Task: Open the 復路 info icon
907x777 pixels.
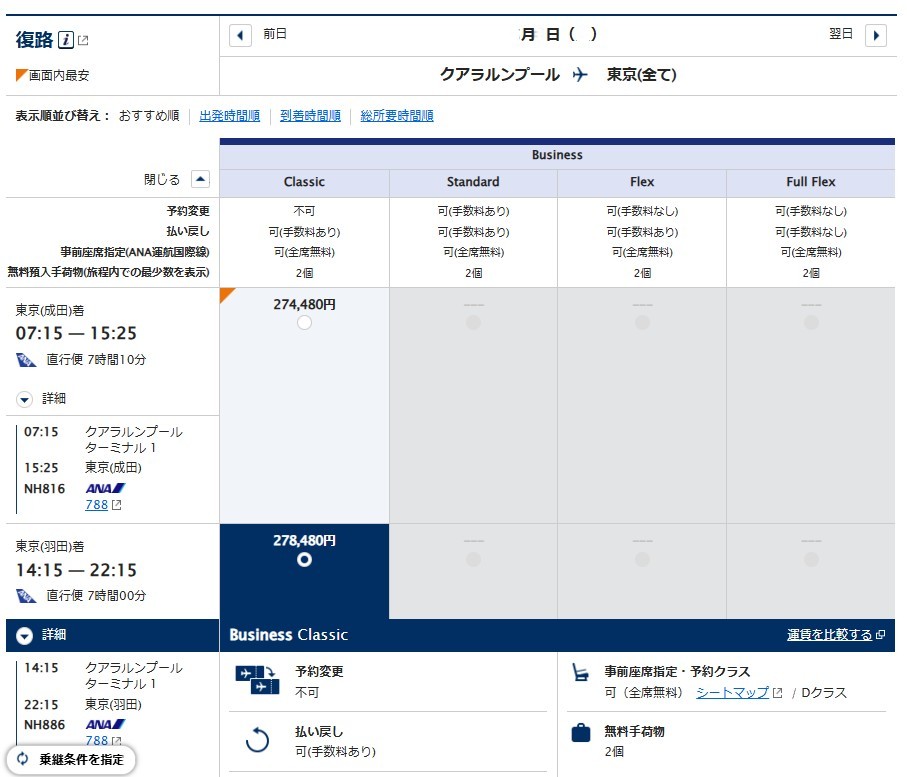Action: [66, 40]
